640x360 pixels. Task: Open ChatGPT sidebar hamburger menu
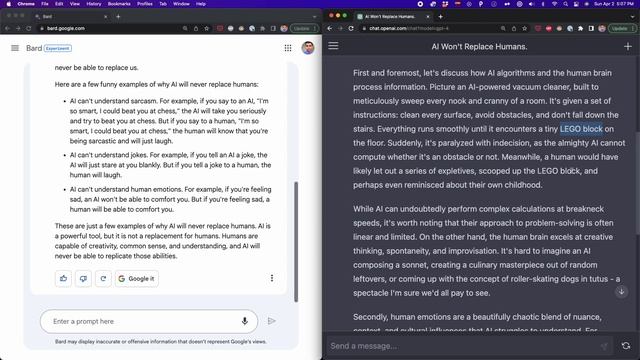[333, 46]
